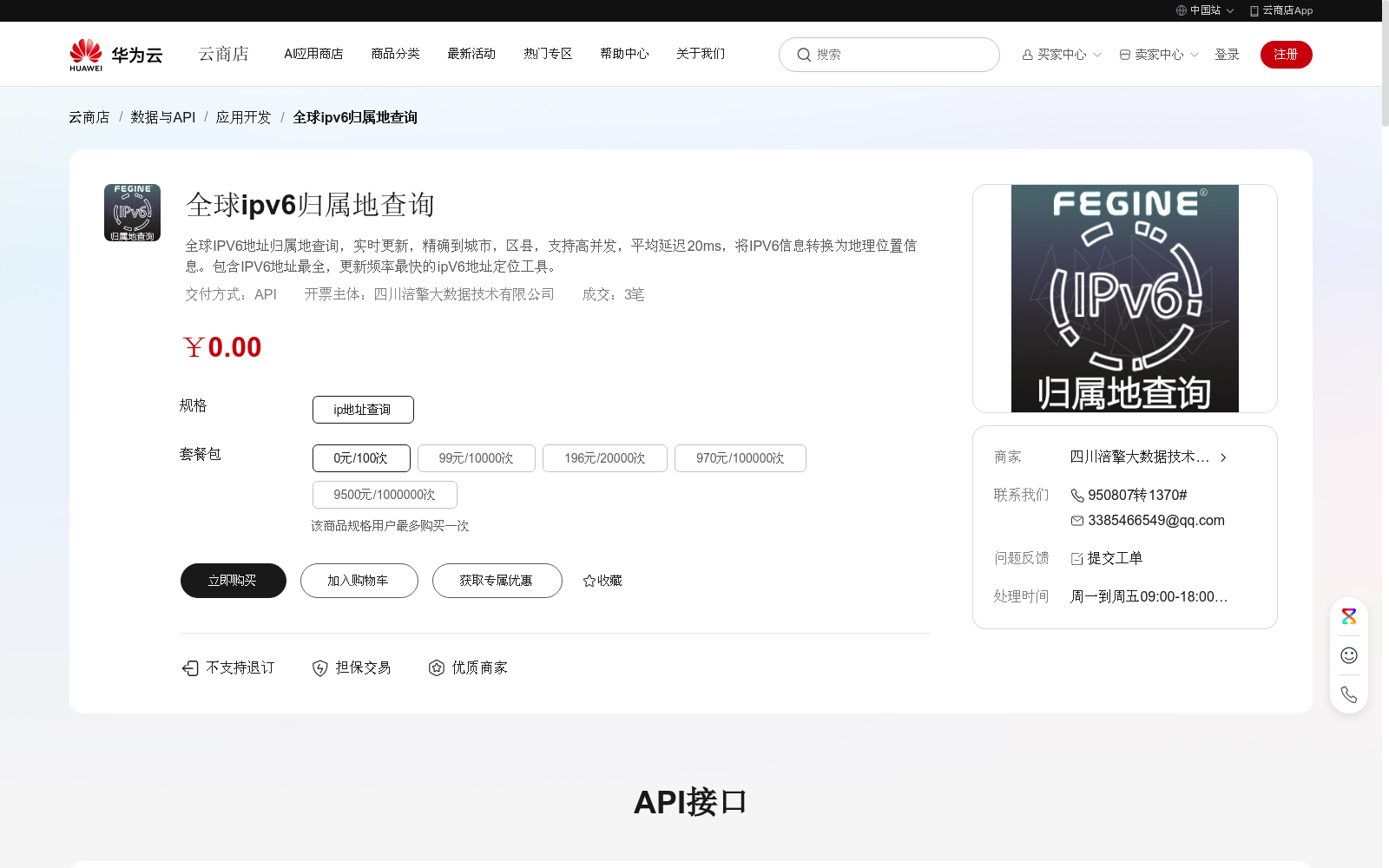Viewport: 1389px width, 868px height.
Task: Expand the merchant 四川涪擎大数据技术 chevron
Action: 1223,457
